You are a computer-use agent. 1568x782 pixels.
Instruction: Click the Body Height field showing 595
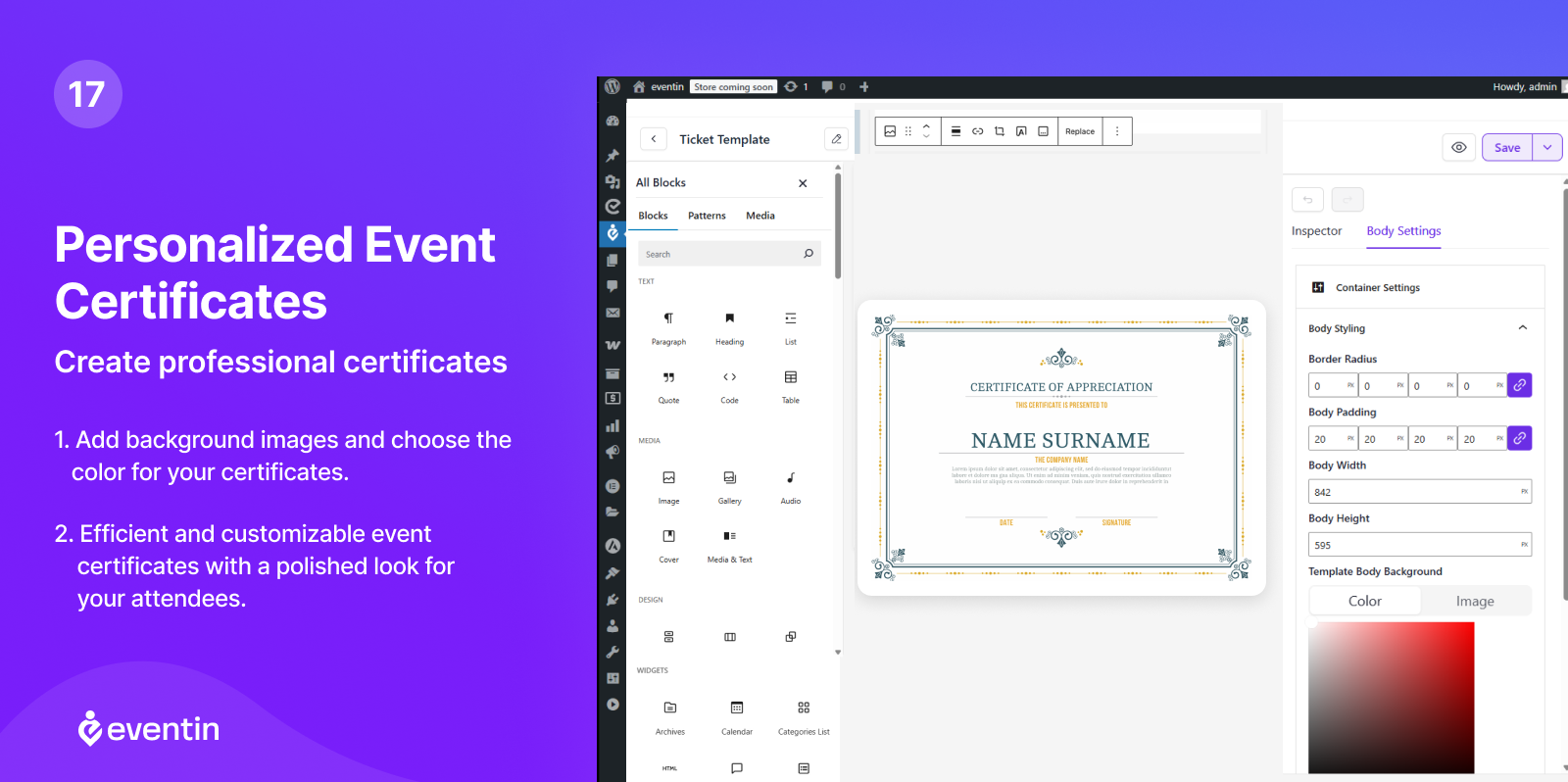click(1420, 545)
